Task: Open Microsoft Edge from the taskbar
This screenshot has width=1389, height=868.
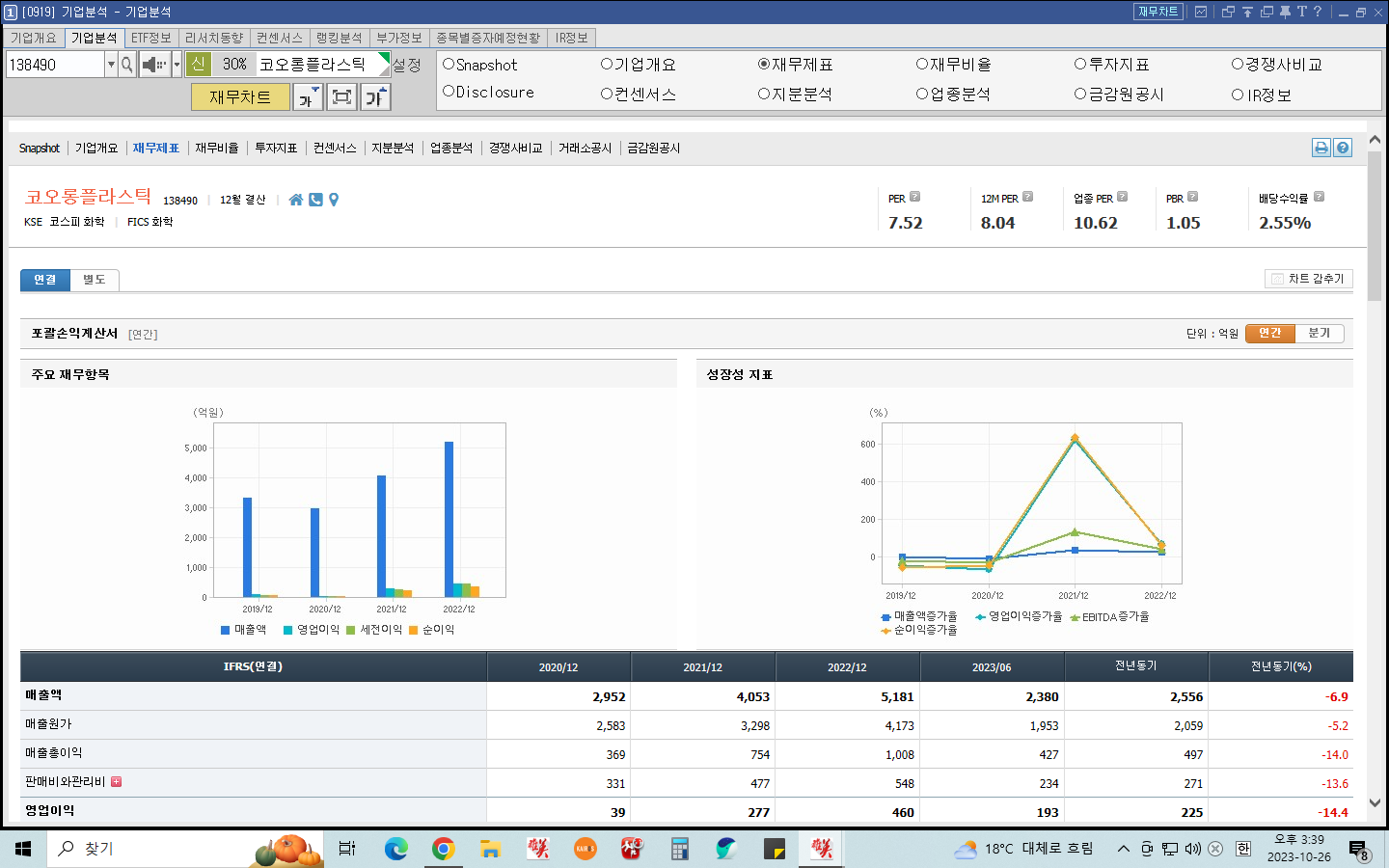Action: coord(395,849)
